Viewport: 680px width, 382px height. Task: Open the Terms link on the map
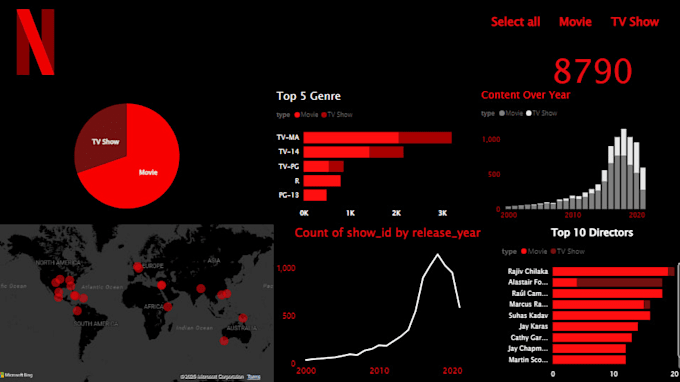point(254,377)
